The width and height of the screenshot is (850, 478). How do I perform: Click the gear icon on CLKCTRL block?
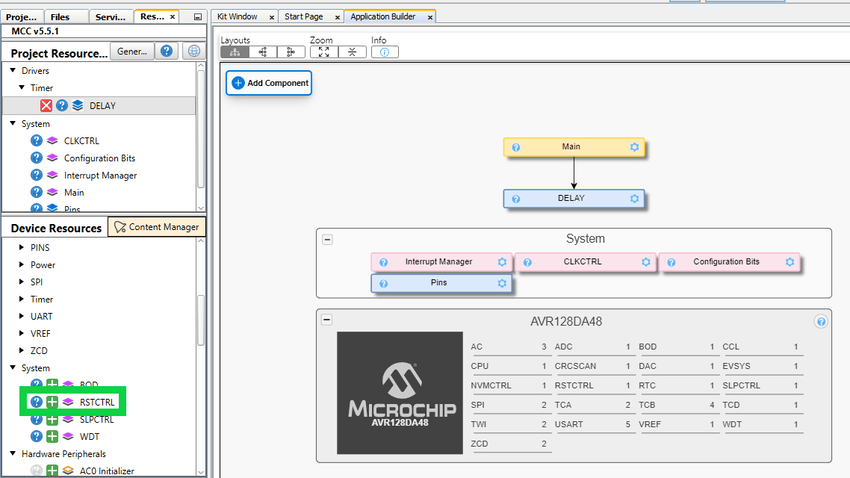click(646, 262)
